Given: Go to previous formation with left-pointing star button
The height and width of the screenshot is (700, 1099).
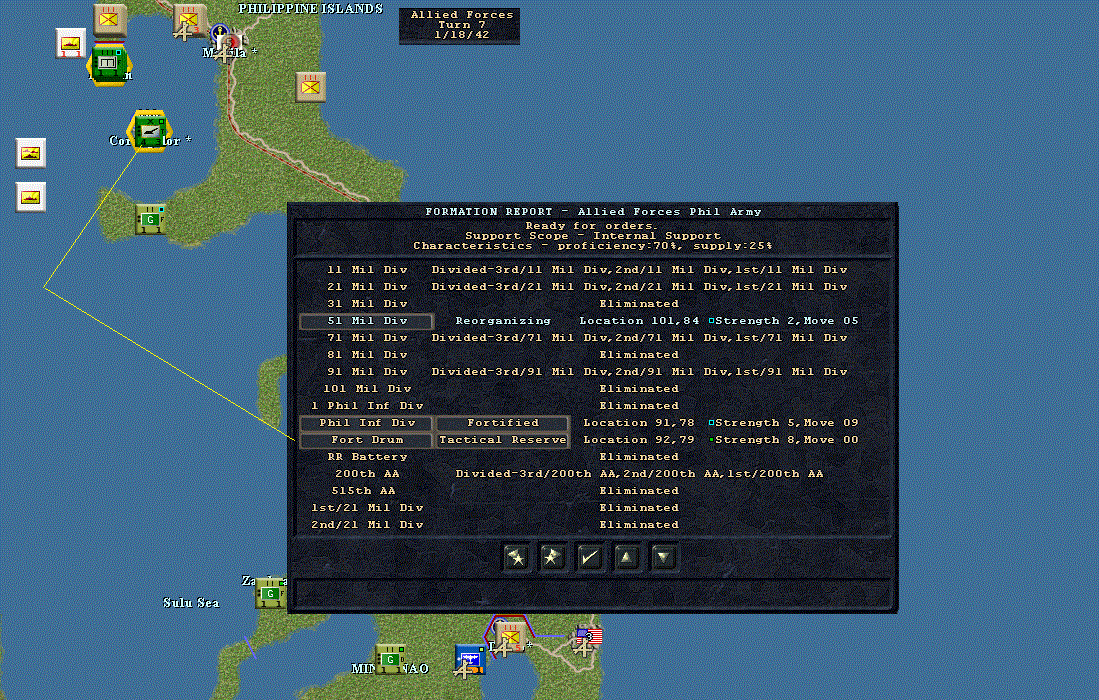Looking at the screenshot, I should coord(517,558).
